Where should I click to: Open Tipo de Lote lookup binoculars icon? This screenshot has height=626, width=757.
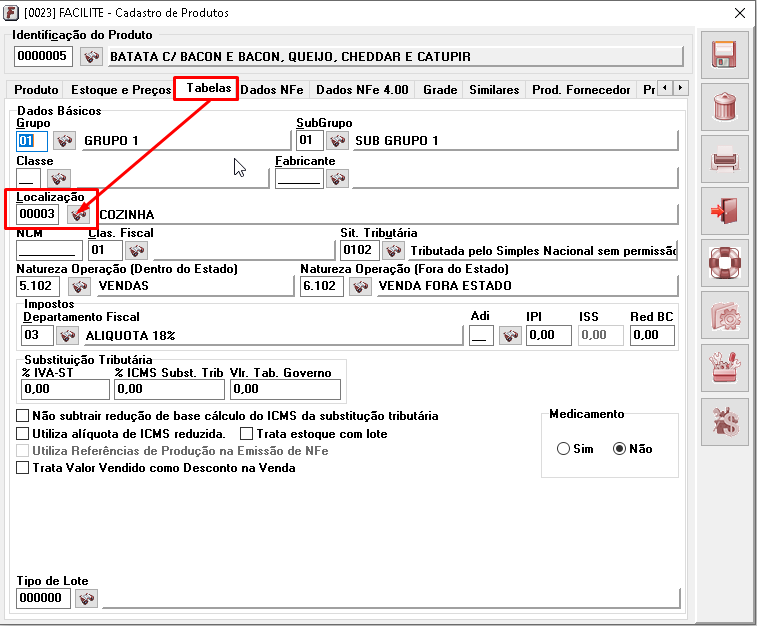[x=87, y=598]
